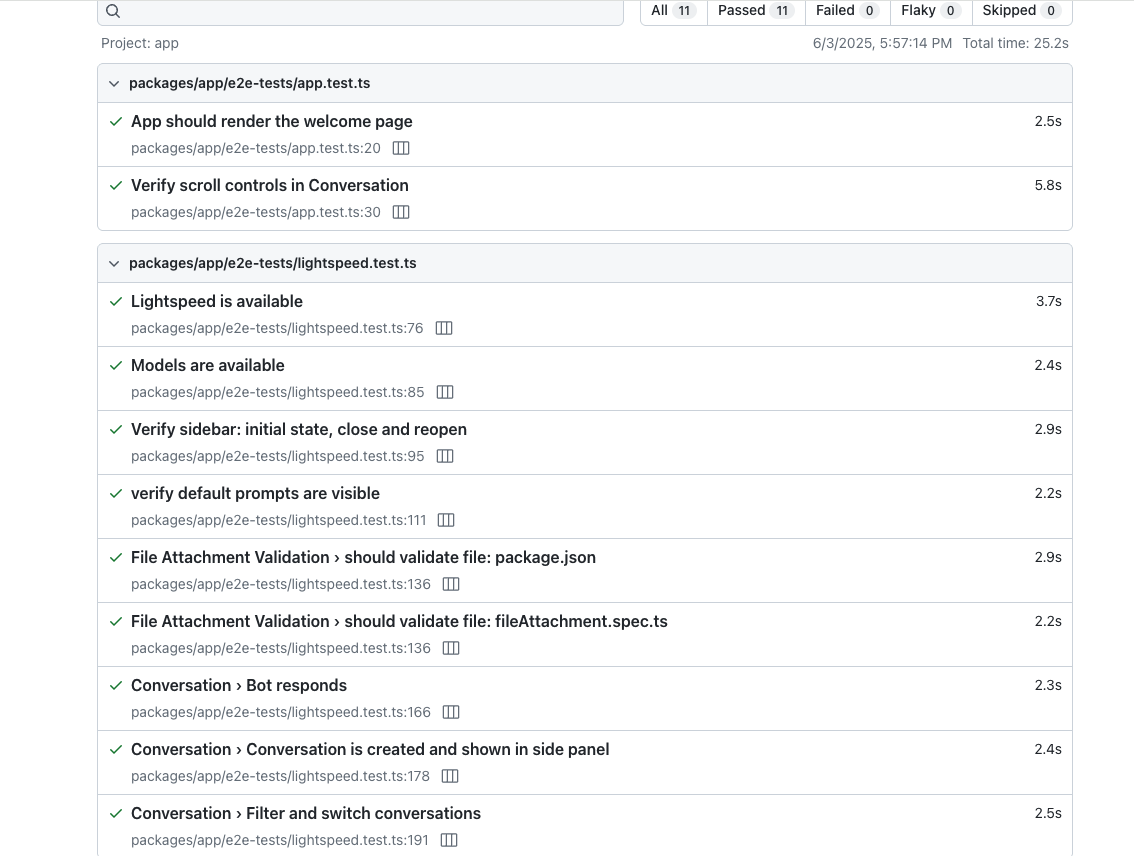This screenshot has height=856, width=1134.
Task: Select the Skipped tests filter
Action: pyautogui.click(x=1020, y=11)
